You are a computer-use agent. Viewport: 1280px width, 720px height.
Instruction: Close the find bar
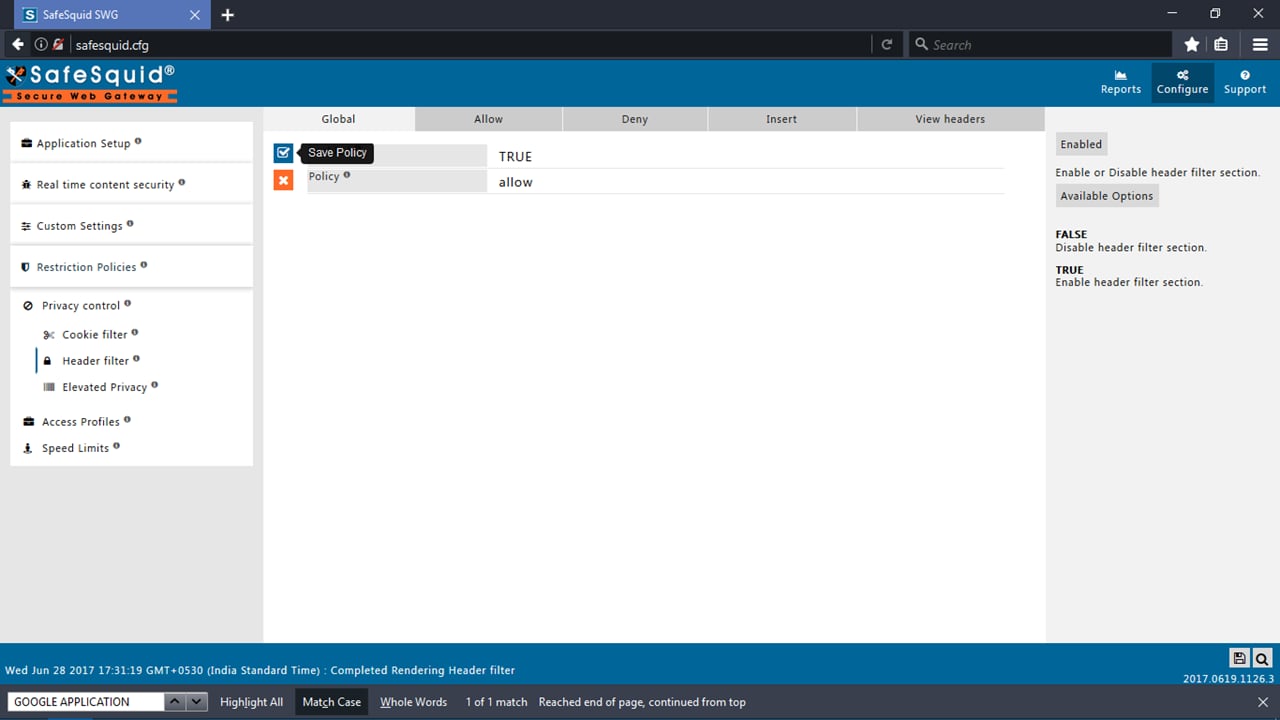click(1263, 702)
